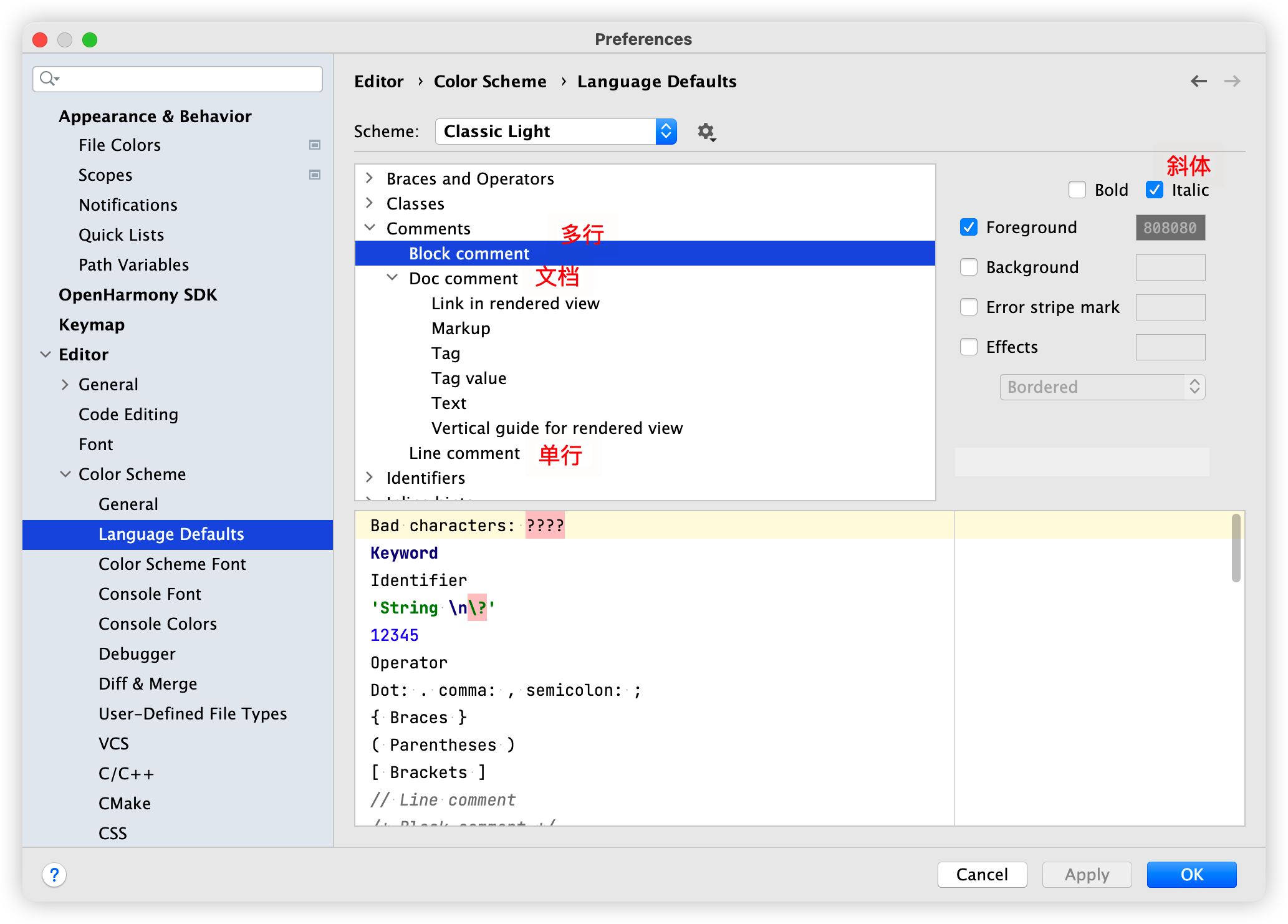Image resolution: width=1288 pixels, height=924 pixels.
Task: Select Language Defaults in sidebar
Action: [x=172, y=533]
